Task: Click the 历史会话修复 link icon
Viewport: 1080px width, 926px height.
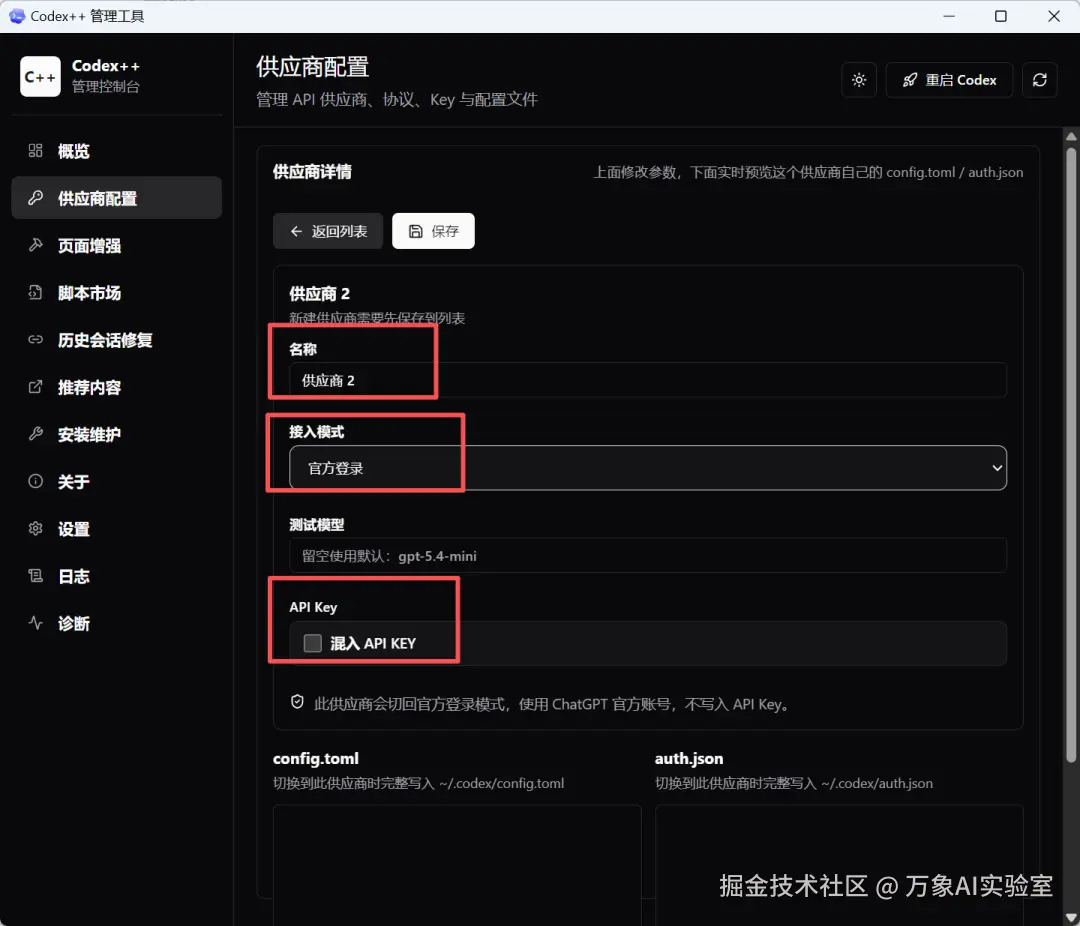Action: (35, 340)
